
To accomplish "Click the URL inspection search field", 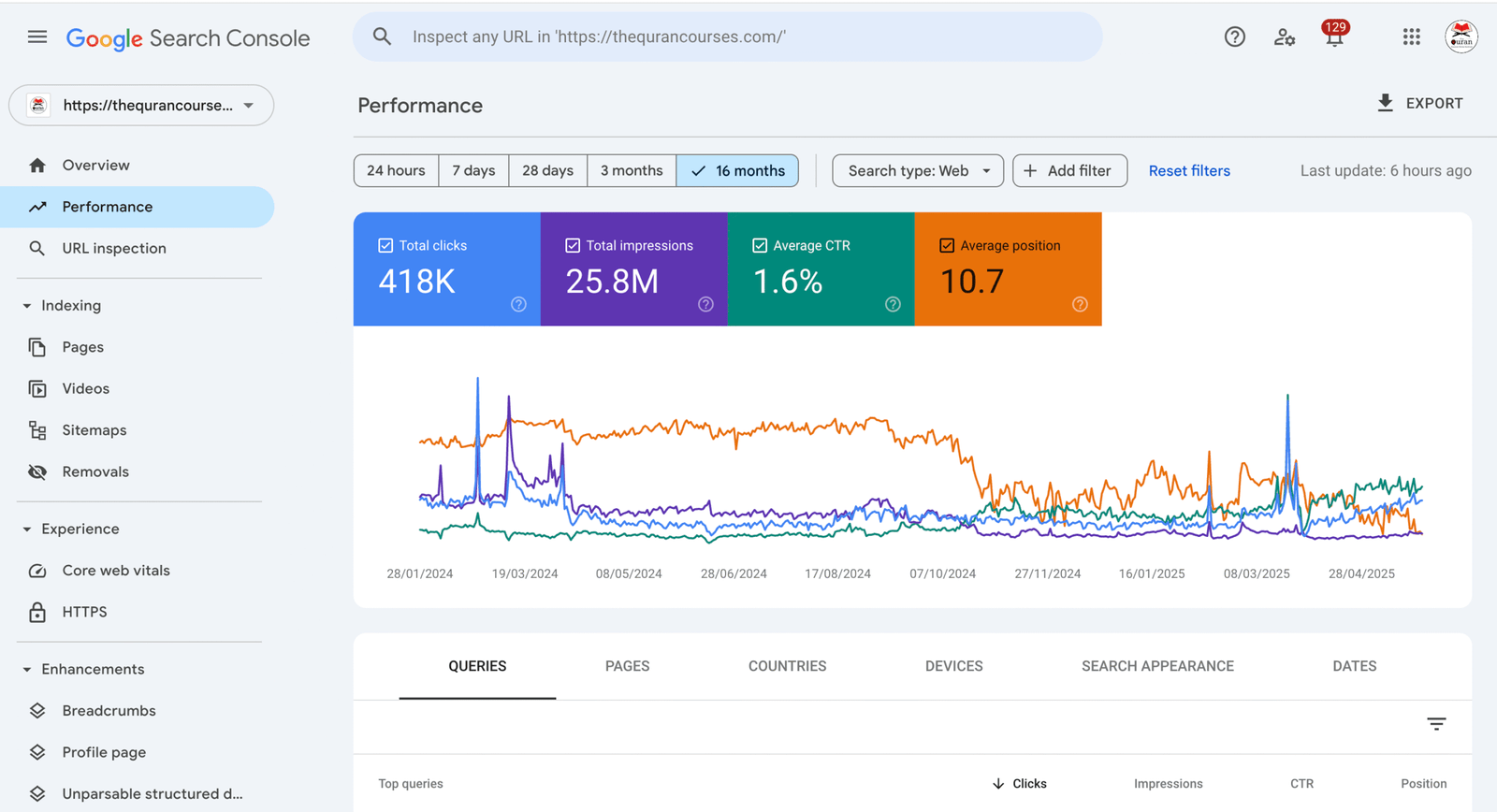I will (728, 36).
